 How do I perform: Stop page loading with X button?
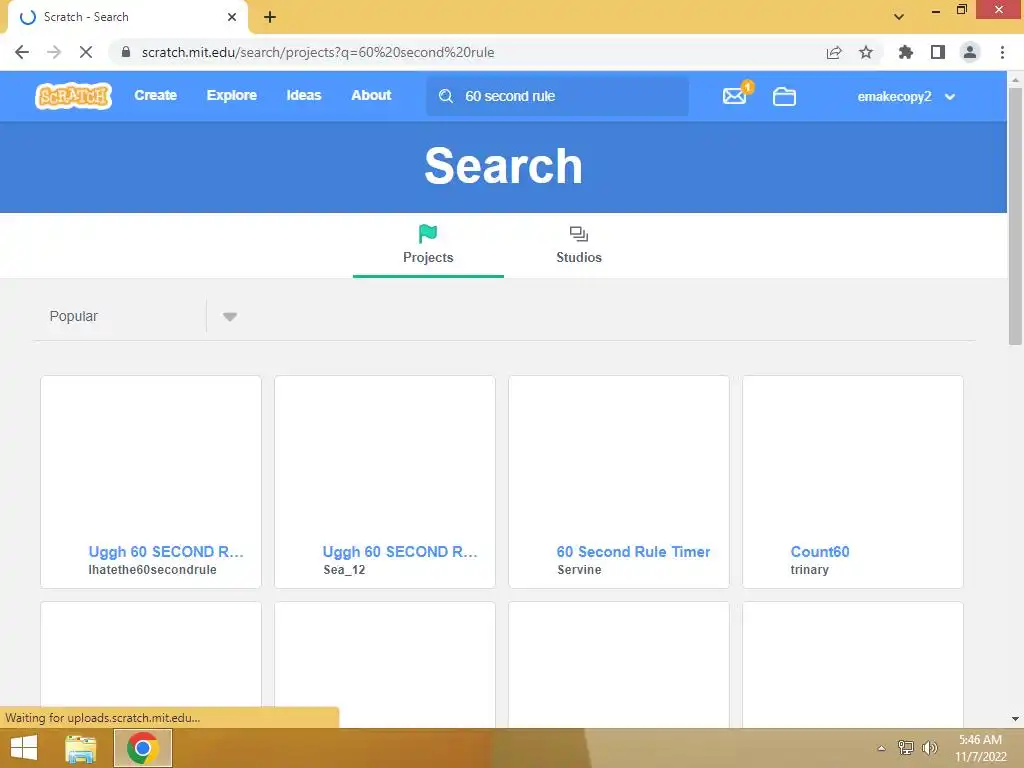[x=86, y=52]
